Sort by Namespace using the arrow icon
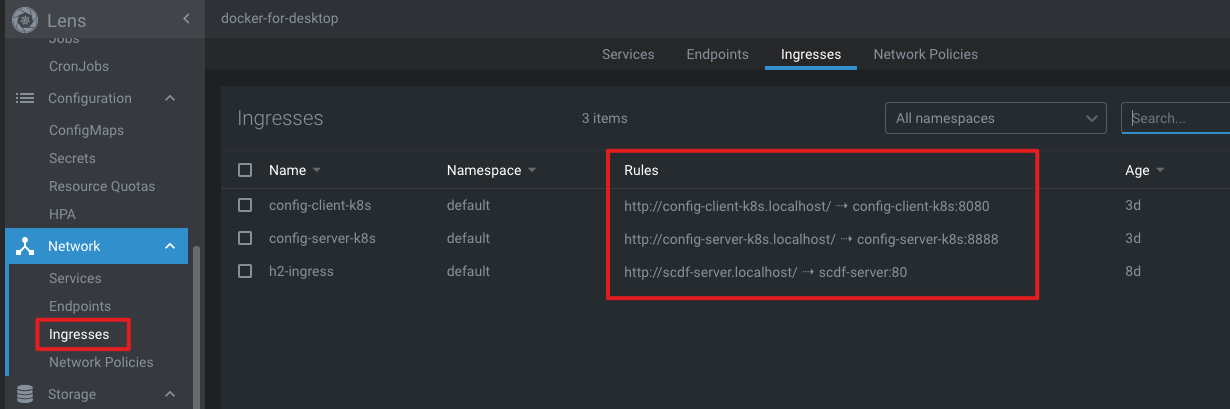The image size is (1230, 409). pos(532,171)
